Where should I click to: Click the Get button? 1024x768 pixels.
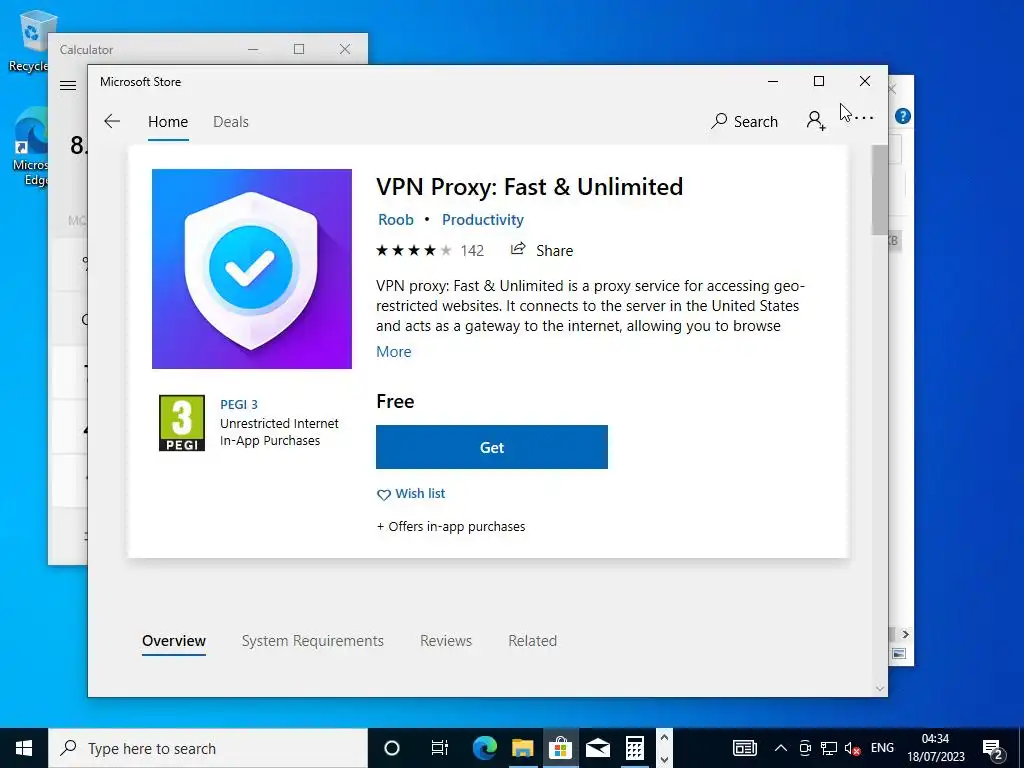click(492, 447)
